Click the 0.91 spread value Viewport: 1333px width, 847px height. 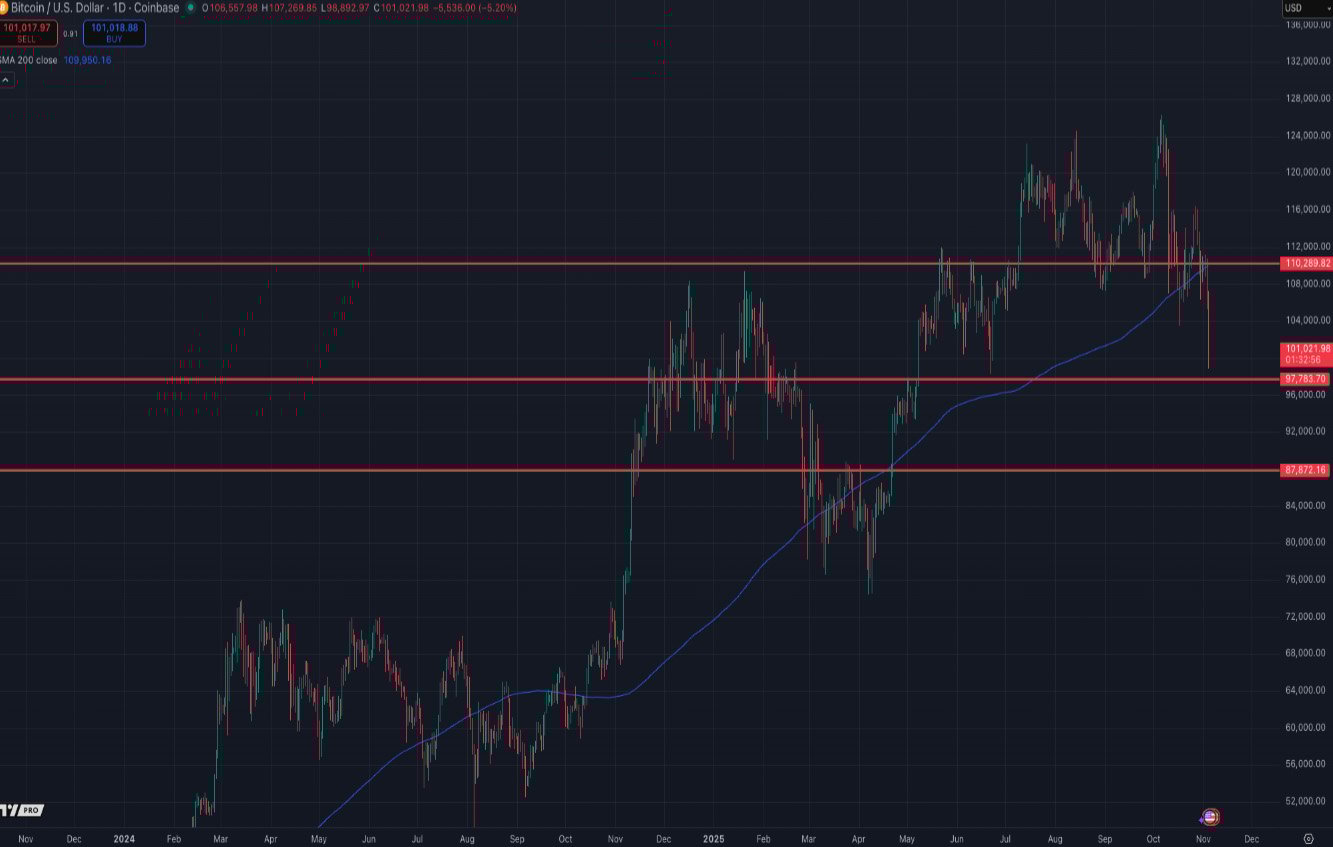click(x=70, y=34)
